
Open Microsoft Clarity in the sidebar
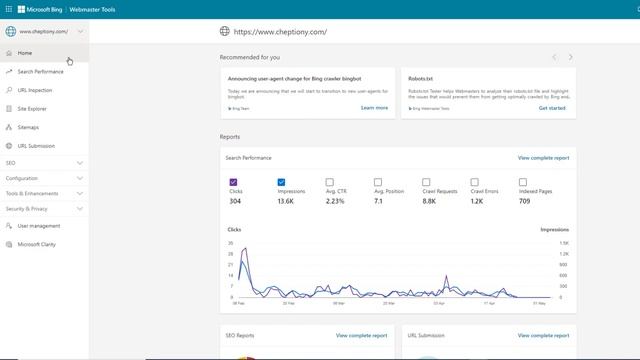44,244
